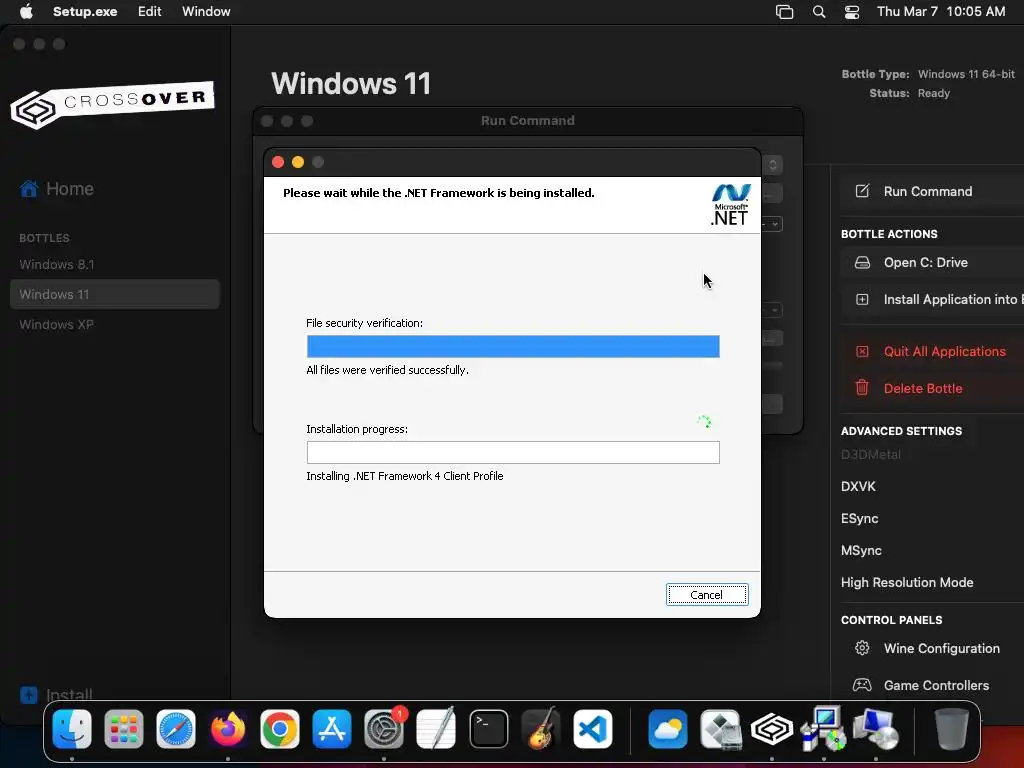Toggle the MSync setting
The height and width of the screenshot is (768, 1024).
click(861, 551)
